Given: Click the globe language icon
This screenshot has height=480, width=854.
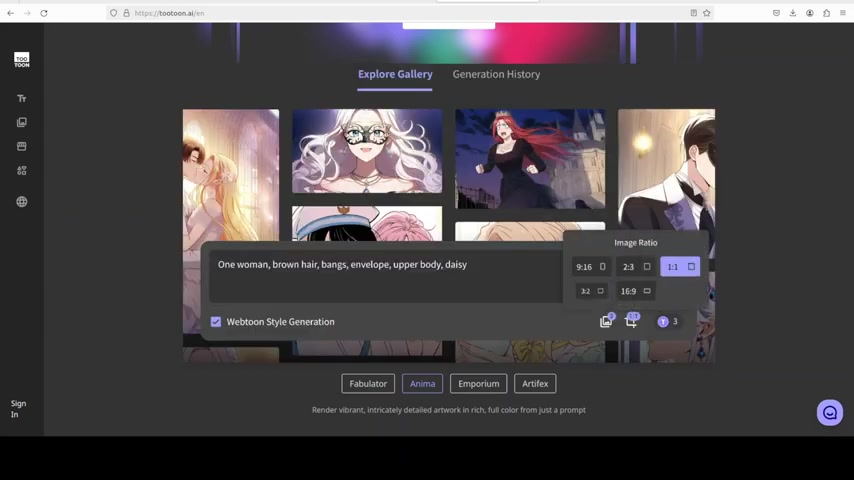Looking at the screenshot, I should tap(22, 202).
